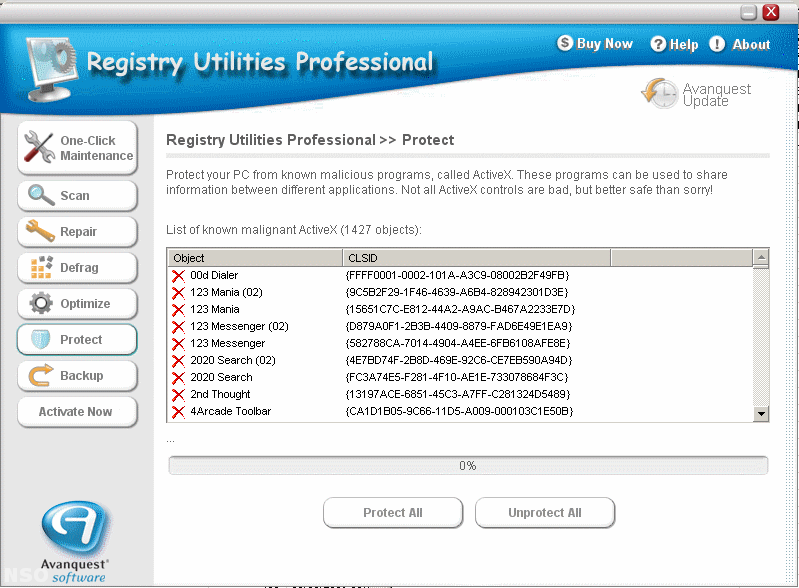This screenshot has width=799, height=588.
Task: Click the Protect shield icon
Action: coord(41,339)
